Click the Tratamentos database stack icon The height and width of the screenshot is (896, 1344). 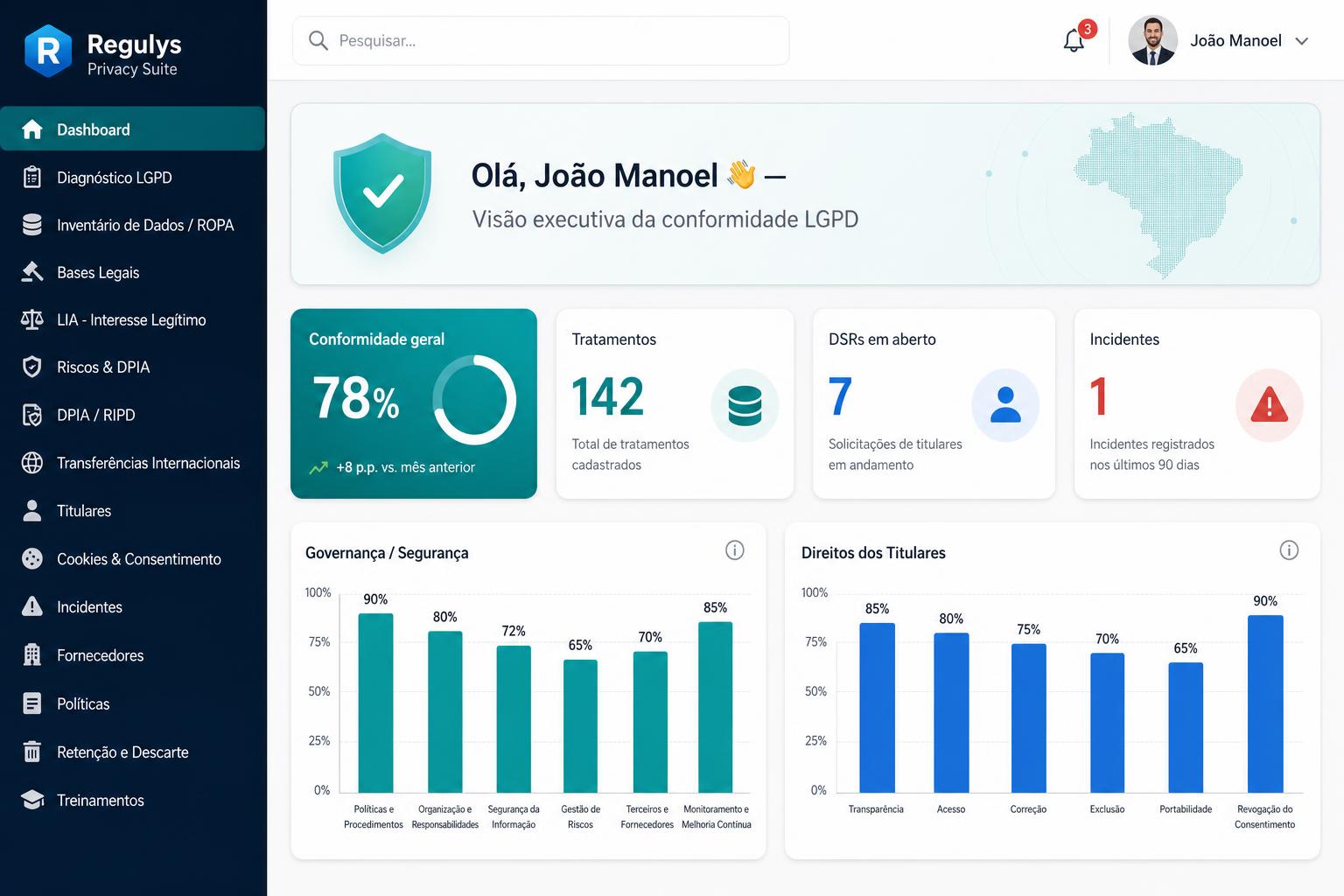[x=745, y=405]
